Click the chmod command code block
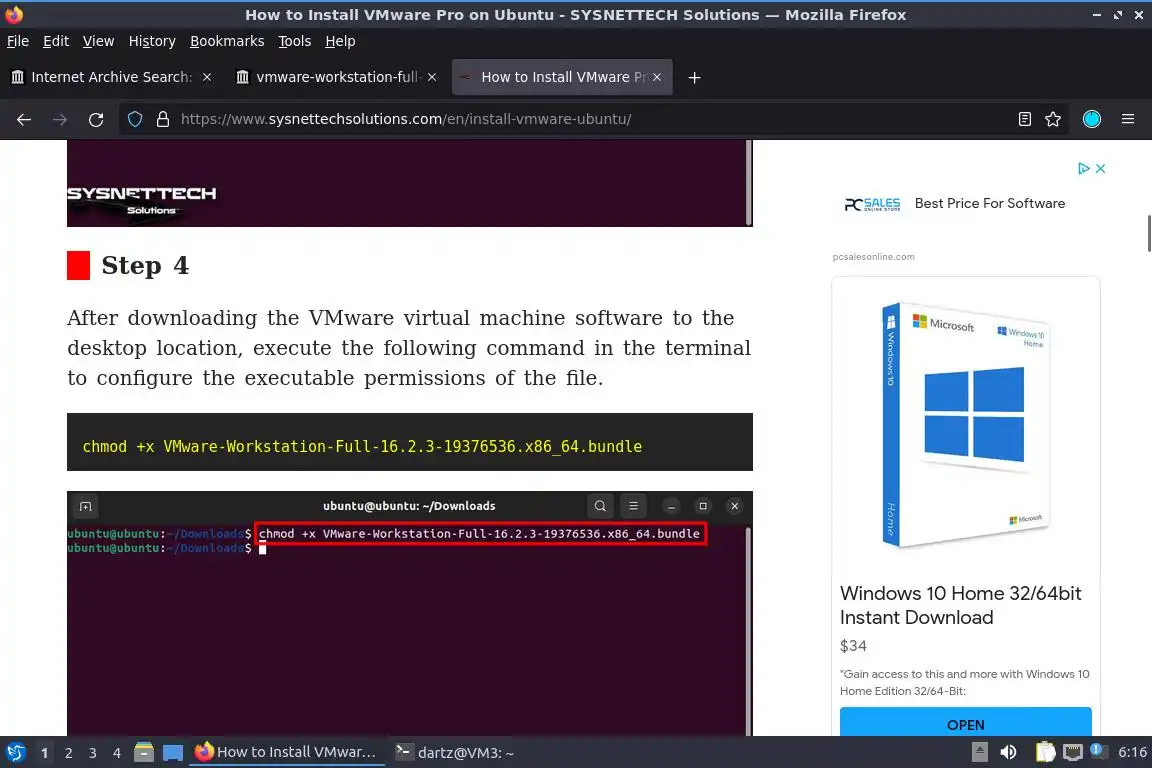The image size is (1152, 768). [x=409, y=442]
